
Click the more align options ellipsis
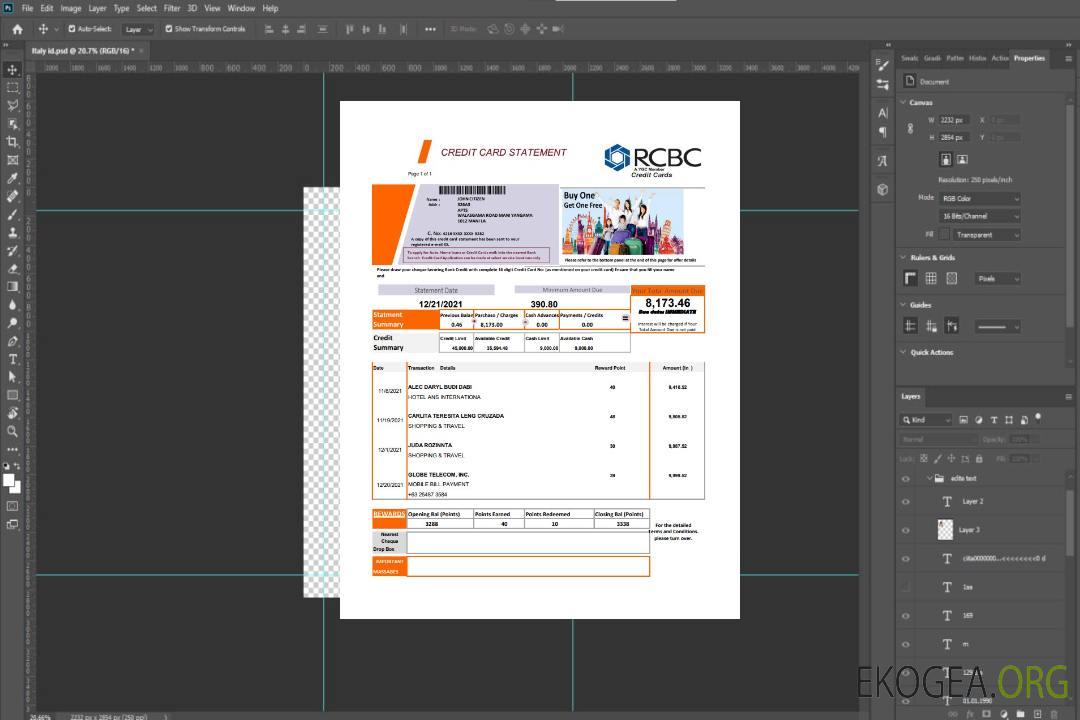(430, 29)
